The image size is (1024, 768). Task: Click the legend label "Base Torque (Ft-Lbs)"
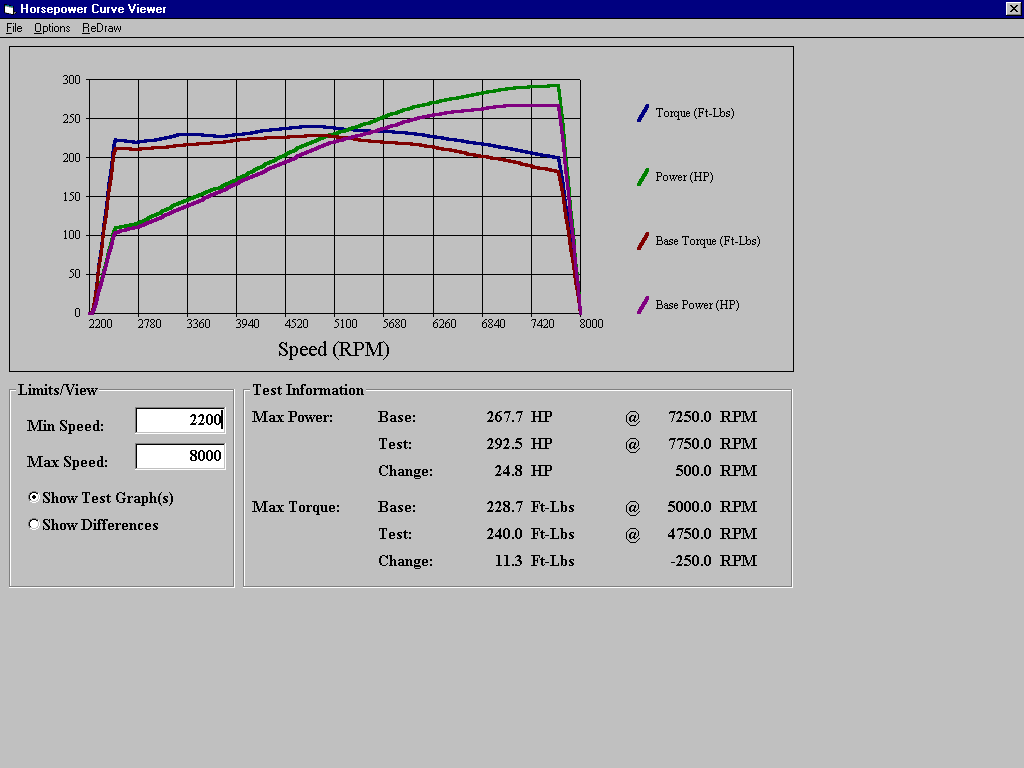(708, 241)
